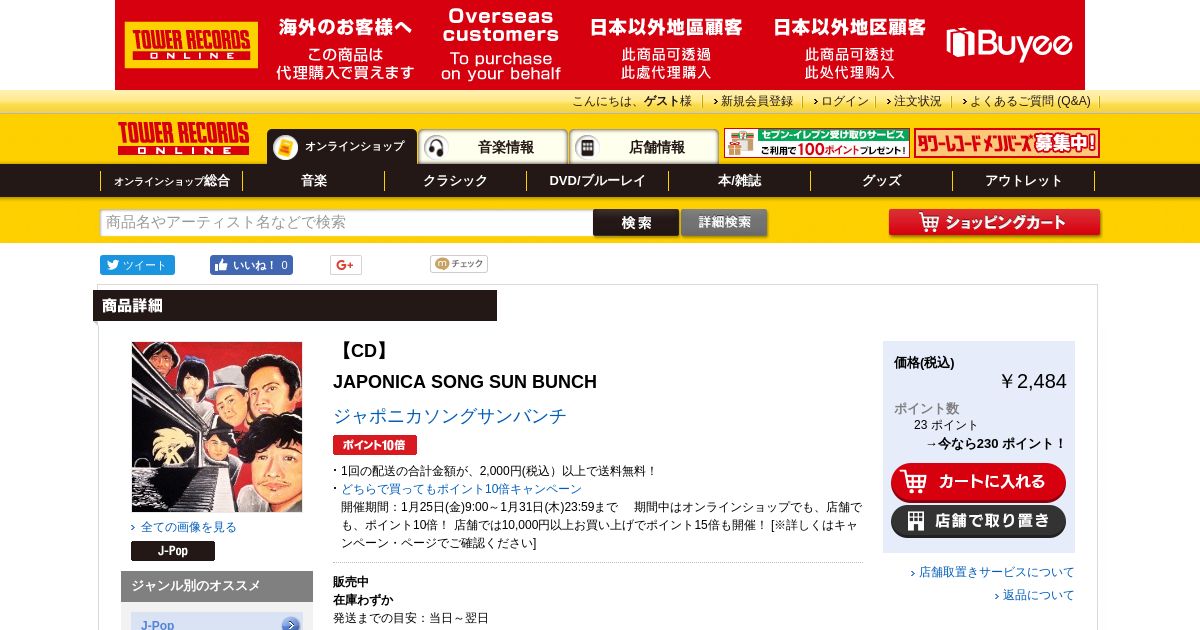Click the headphone icon on the 音楽情報 tab

[x=436, y=147]
